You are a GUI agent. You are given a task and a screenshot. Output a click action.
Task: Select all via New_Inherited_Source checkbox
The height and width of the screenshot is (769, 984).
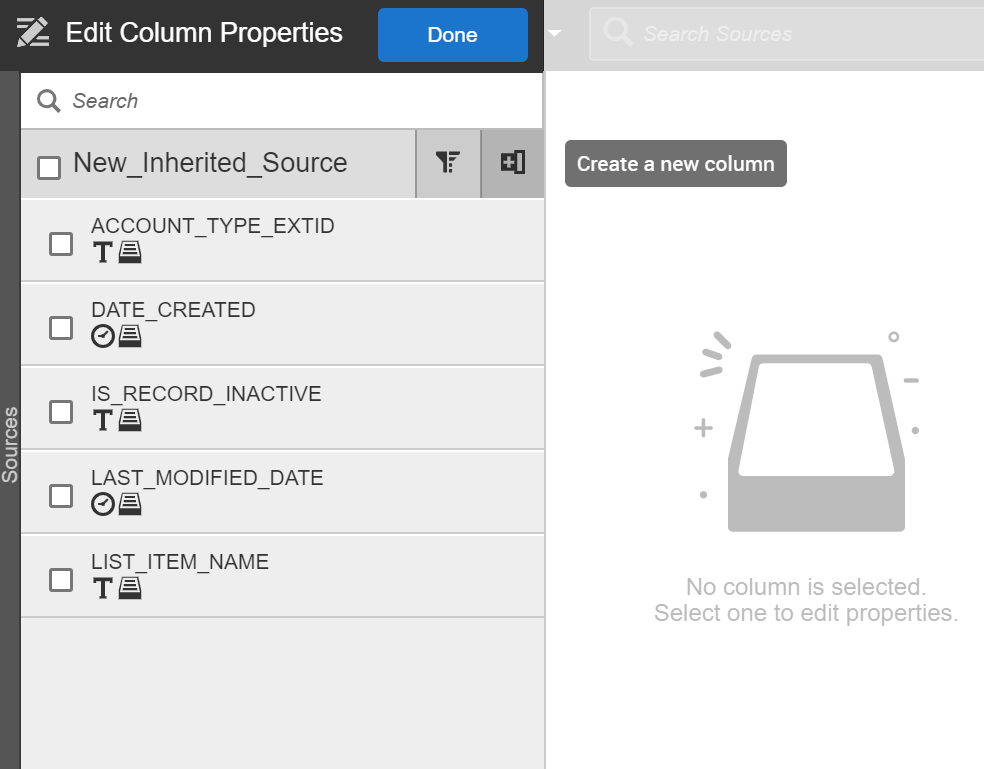pyautogui.click(x=49, y=167)
